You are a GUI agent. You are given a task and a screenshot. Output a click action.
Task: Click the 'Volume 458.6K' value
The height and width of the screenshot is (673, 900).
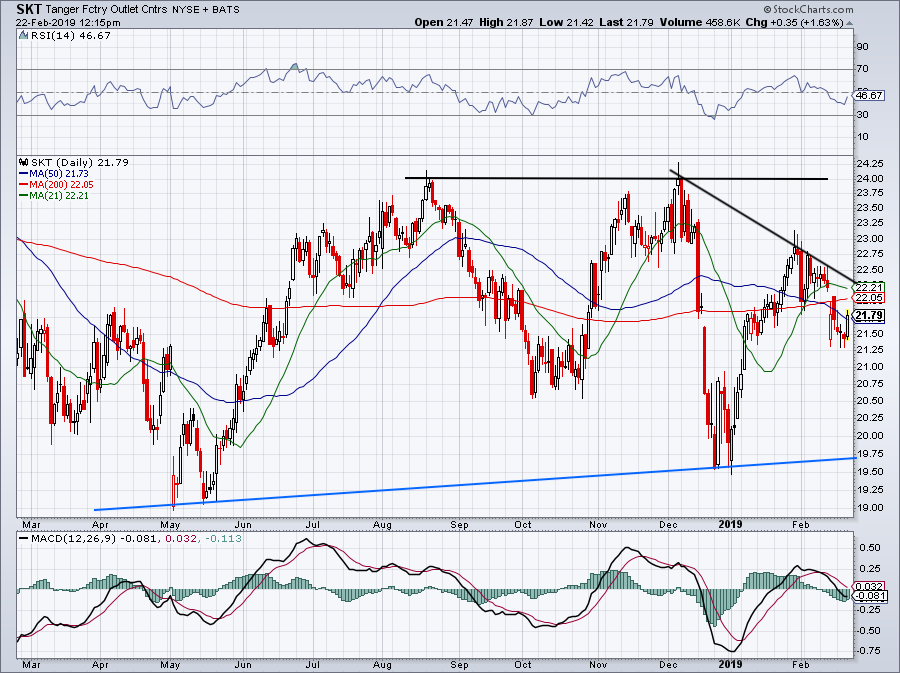(700, 22)
